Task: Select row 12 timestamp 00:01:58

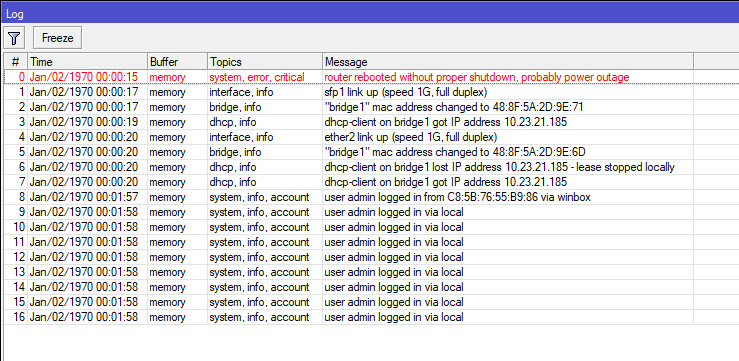Action: 84,257
